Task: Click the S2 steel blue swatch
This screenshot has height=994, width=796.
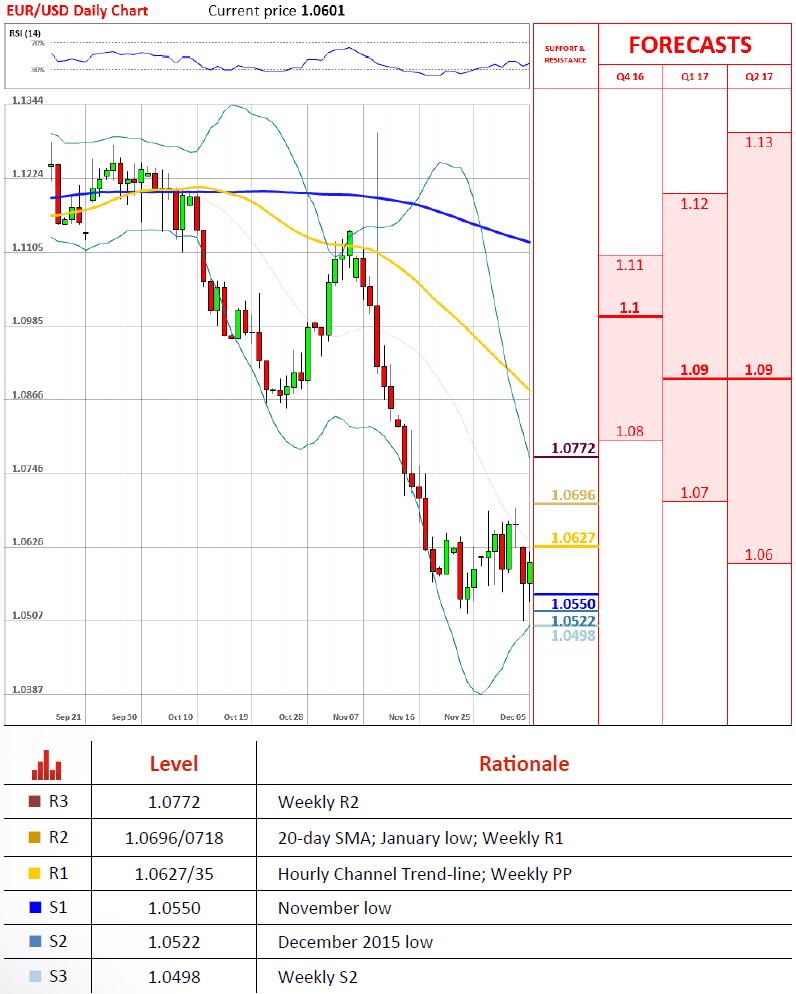Action: 35,941
